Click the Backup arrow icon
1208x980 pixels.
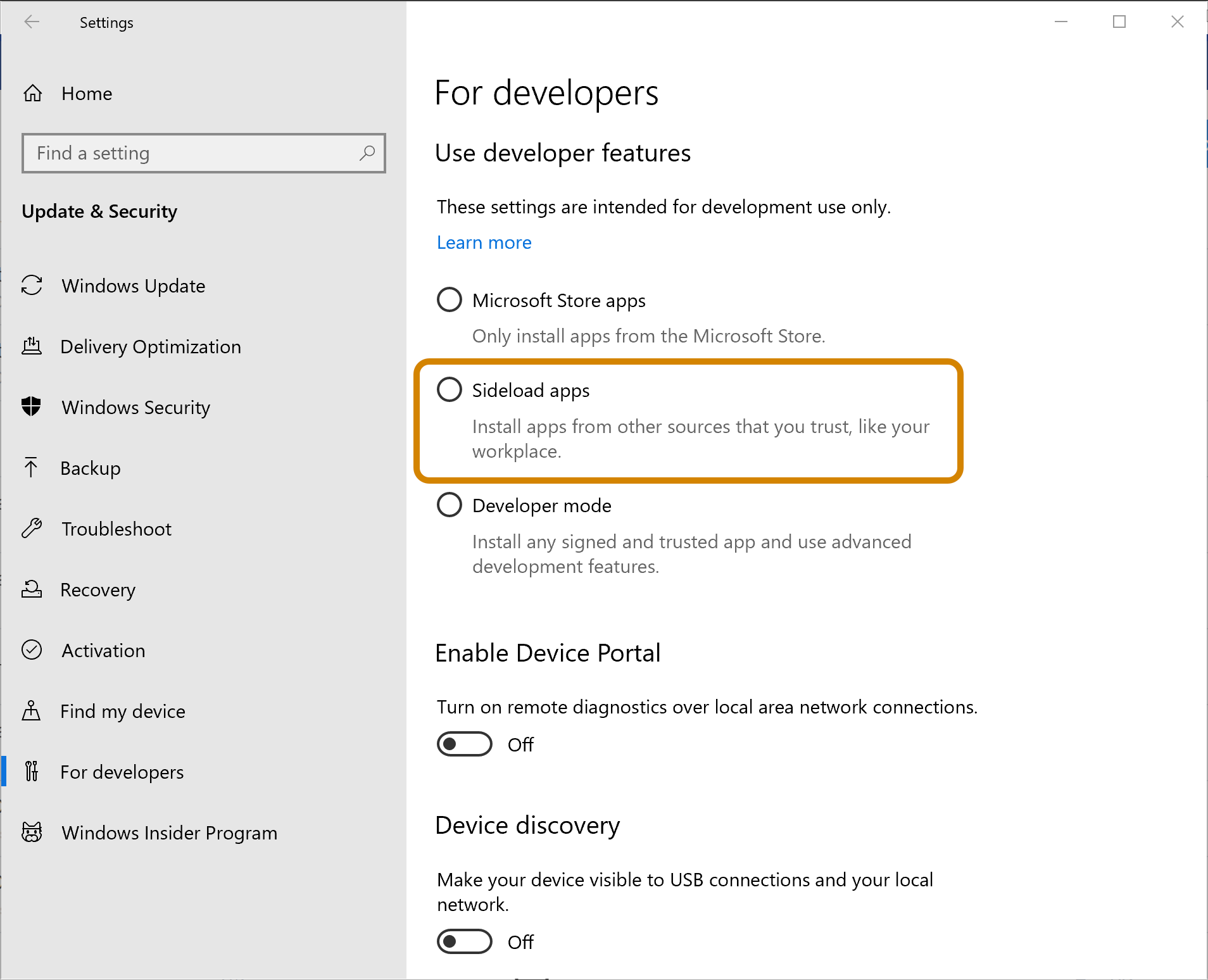tap(31, 468)
